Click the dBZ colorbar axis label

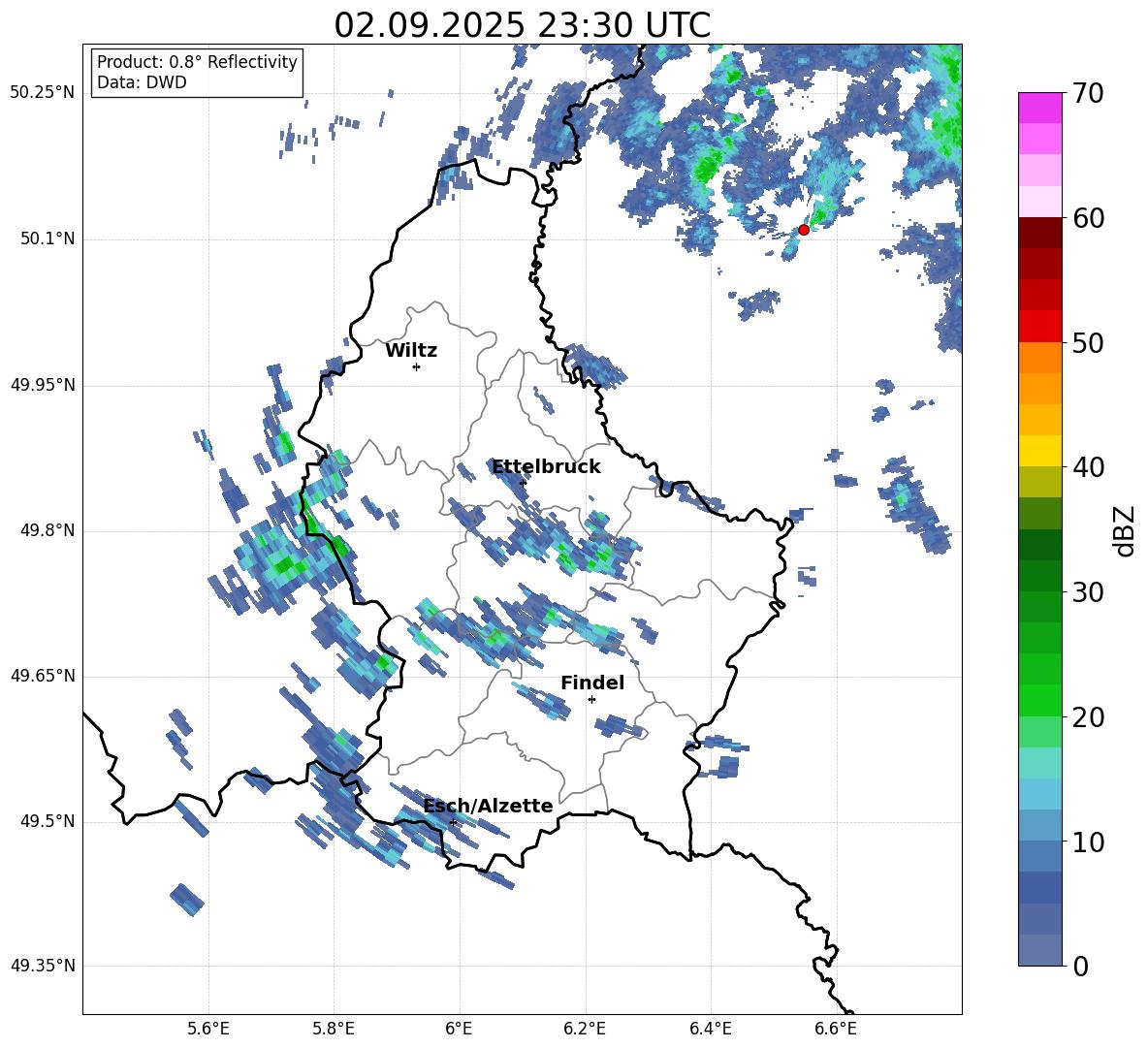pos(1125,530)
